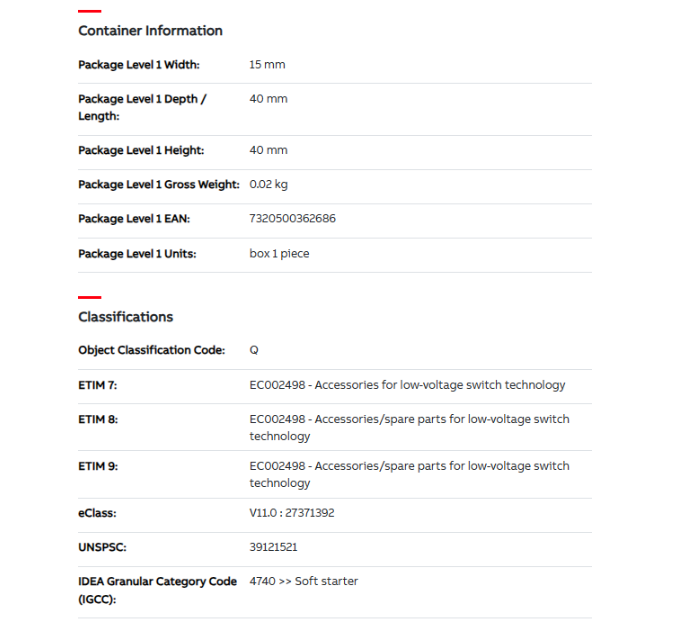Select the 4740 >> Soft starter category
Screen dimensions: 685x627
(303, 582)
